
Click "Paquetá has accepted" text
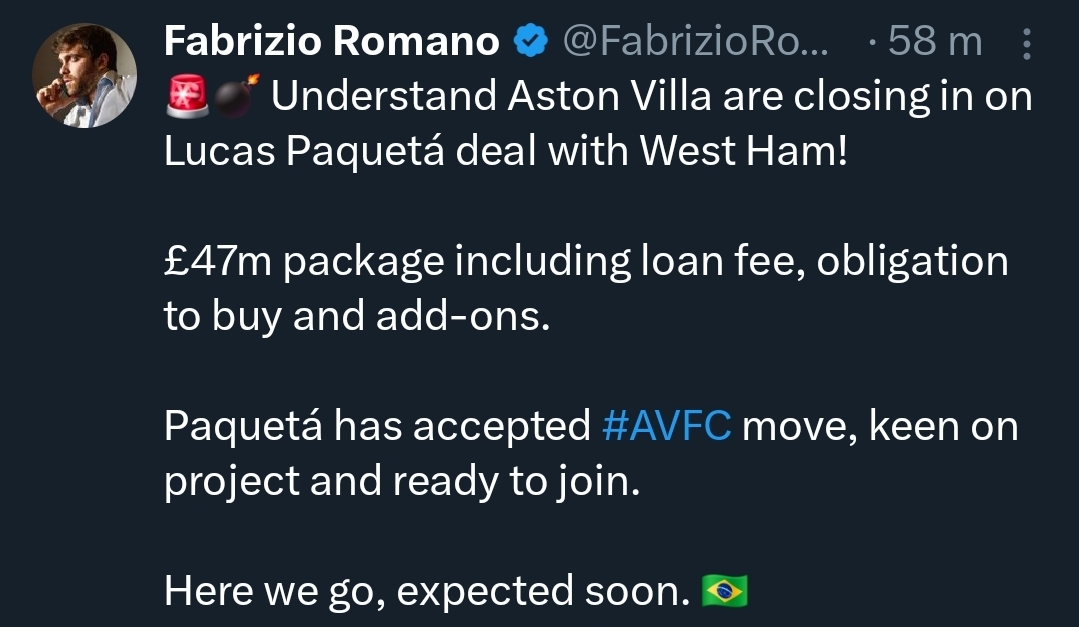click(x=377, y=427)
